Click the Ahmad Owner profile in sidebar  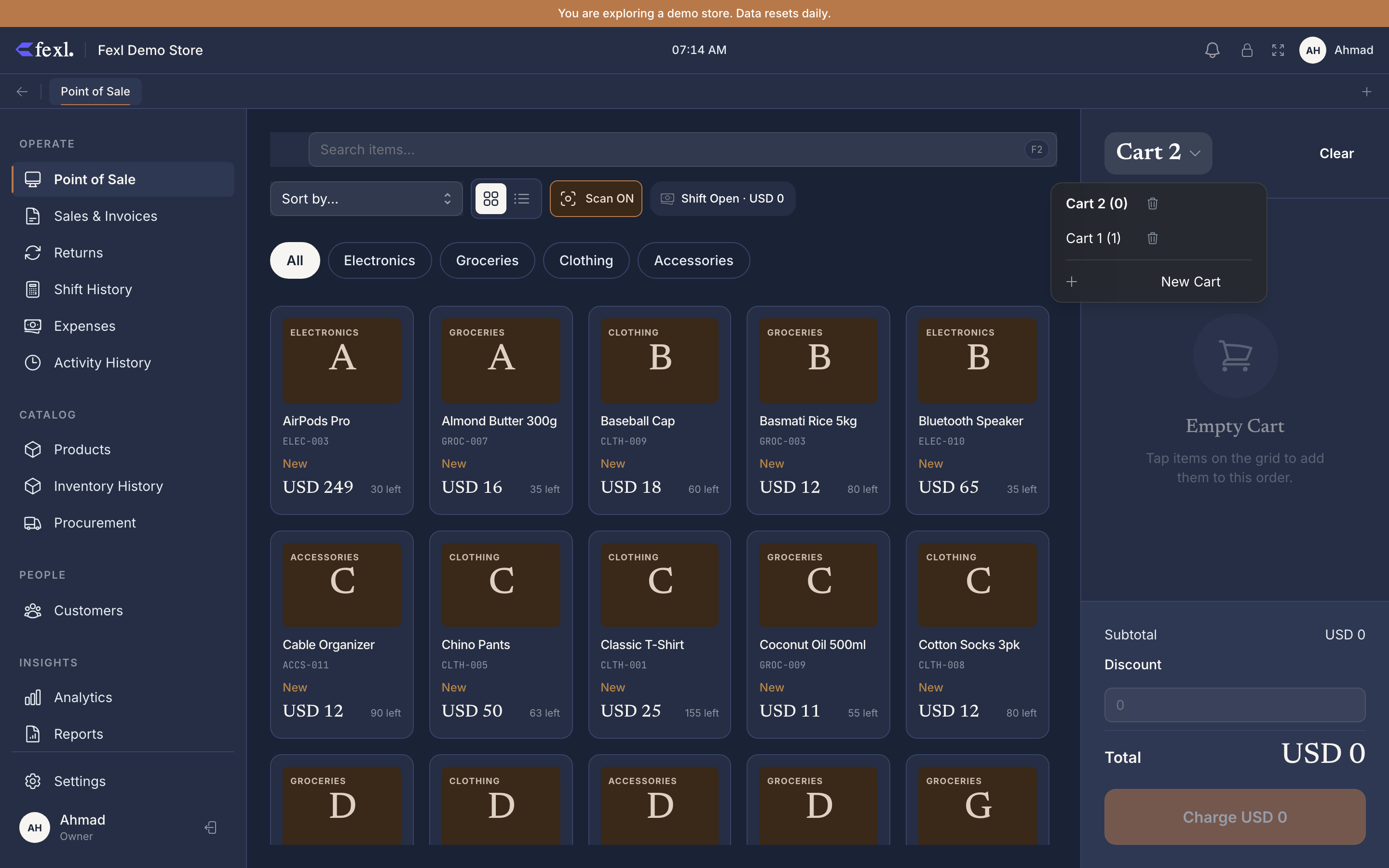coord(63,827)
